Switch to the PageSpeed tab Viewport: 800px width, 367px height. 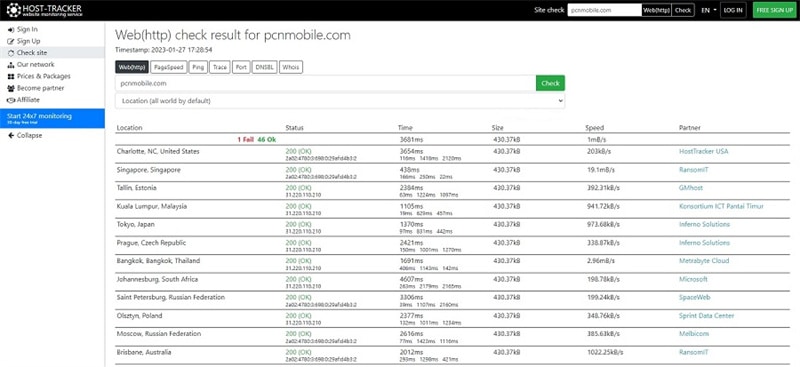click(168, 67)
